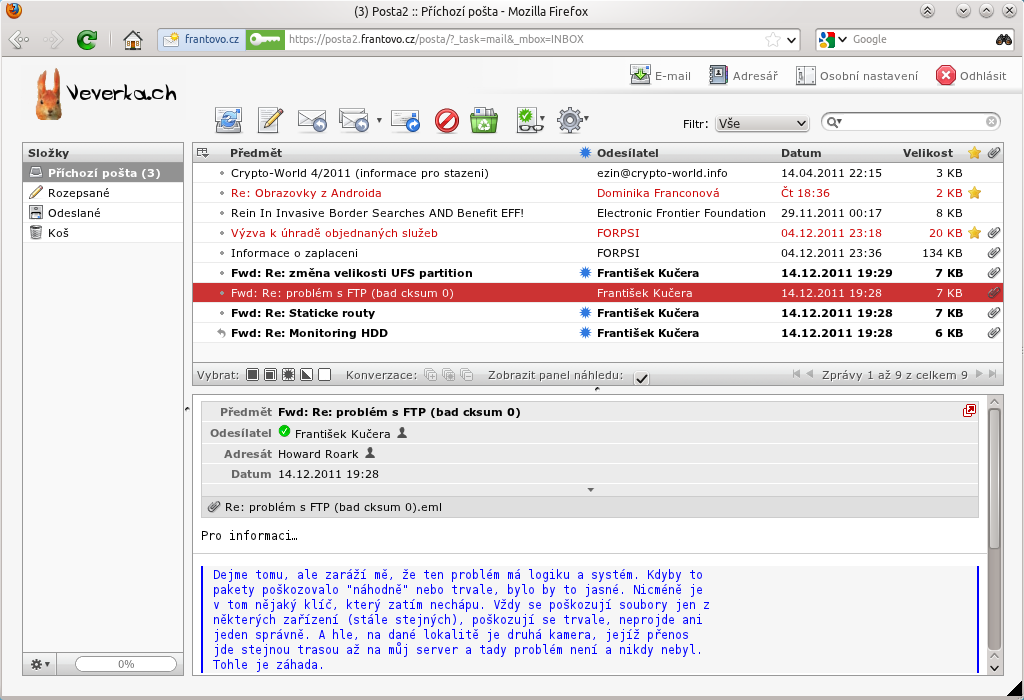Open message in new window icon
This screenshot has width=1024, height=700.
(969, 411)
